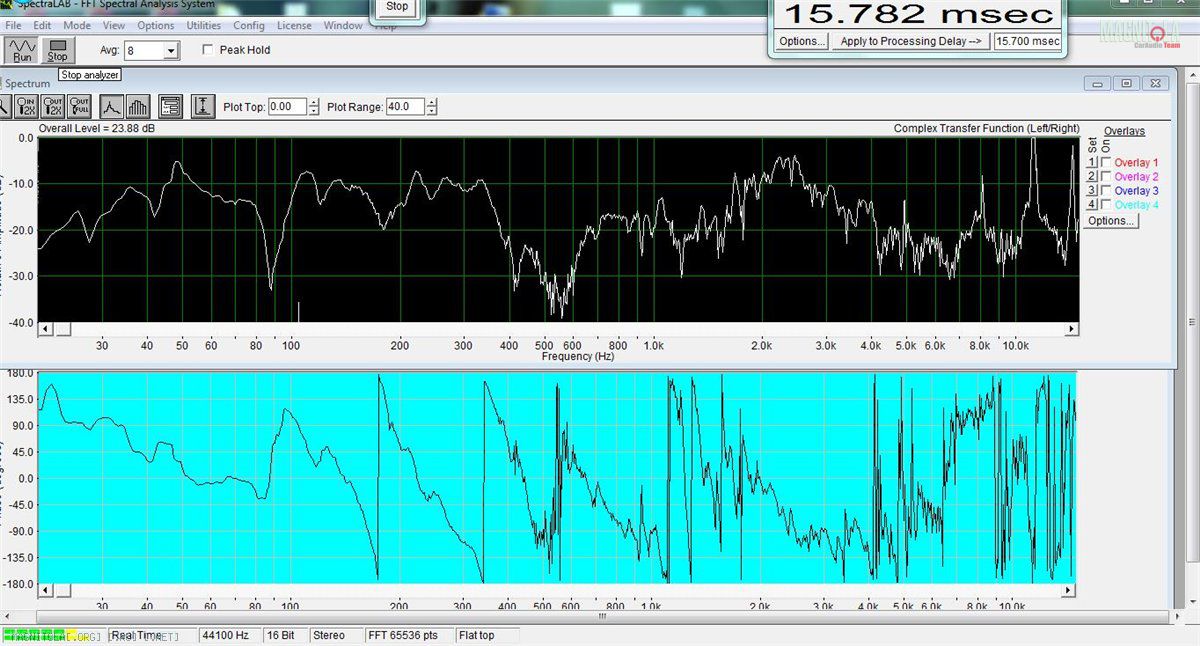The width and height of the screenshot is (1200, 646).
Task: Click the magnifier tool at toolbar left edge
Action: tap(5, 106)
